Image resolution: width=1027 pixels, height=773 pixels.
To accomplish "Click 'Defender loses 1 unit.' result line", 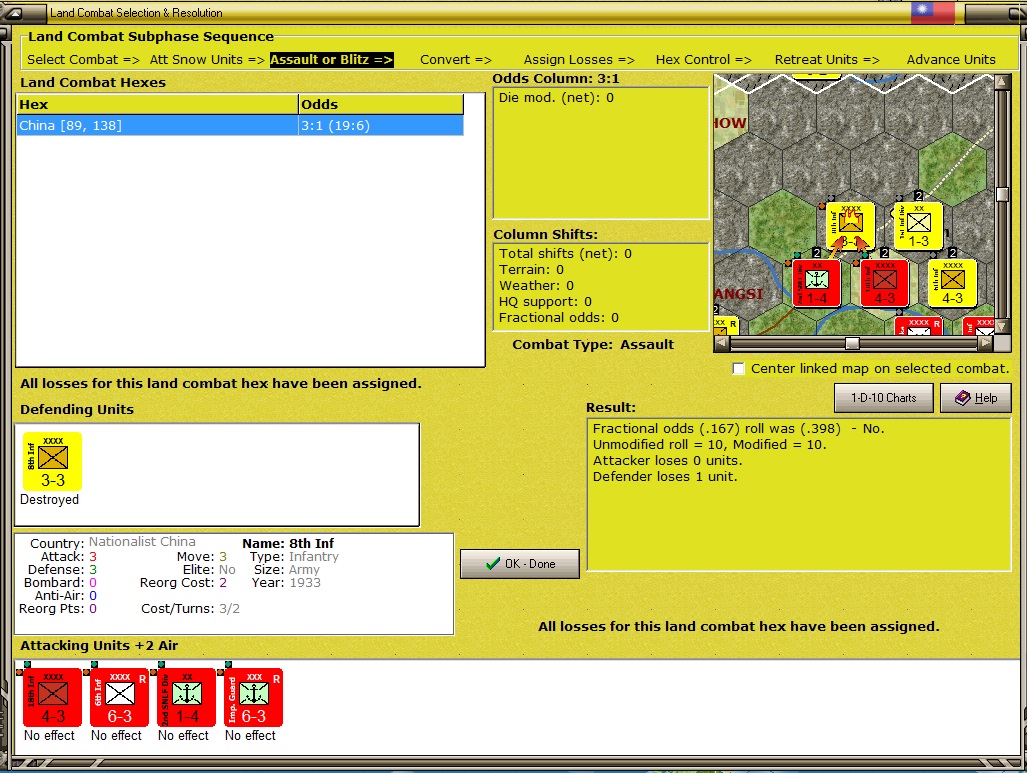I will coord(665,477).
